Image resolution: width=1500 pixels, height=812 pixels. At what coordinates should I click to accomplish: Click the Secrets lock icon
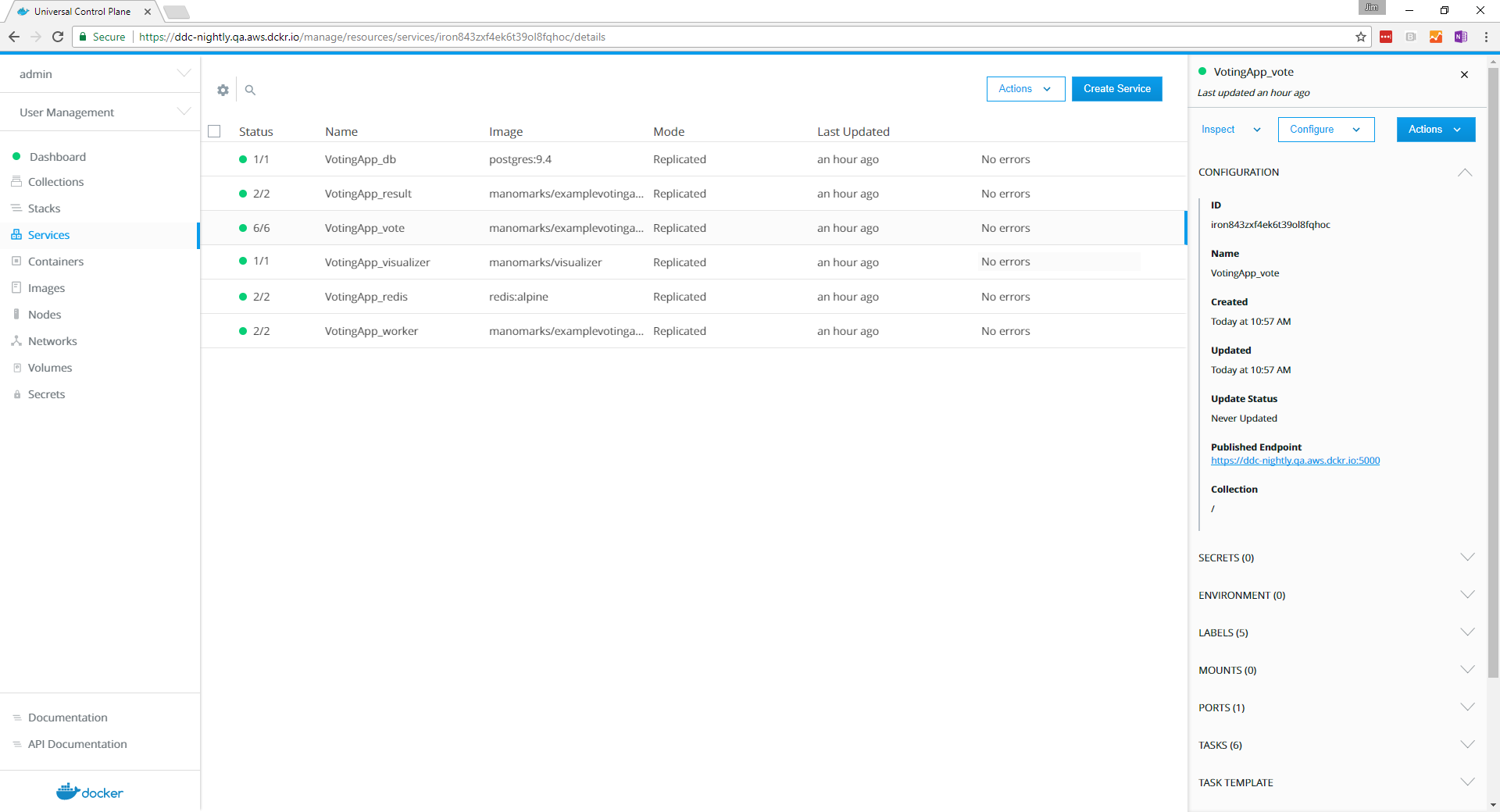point(16,394)
